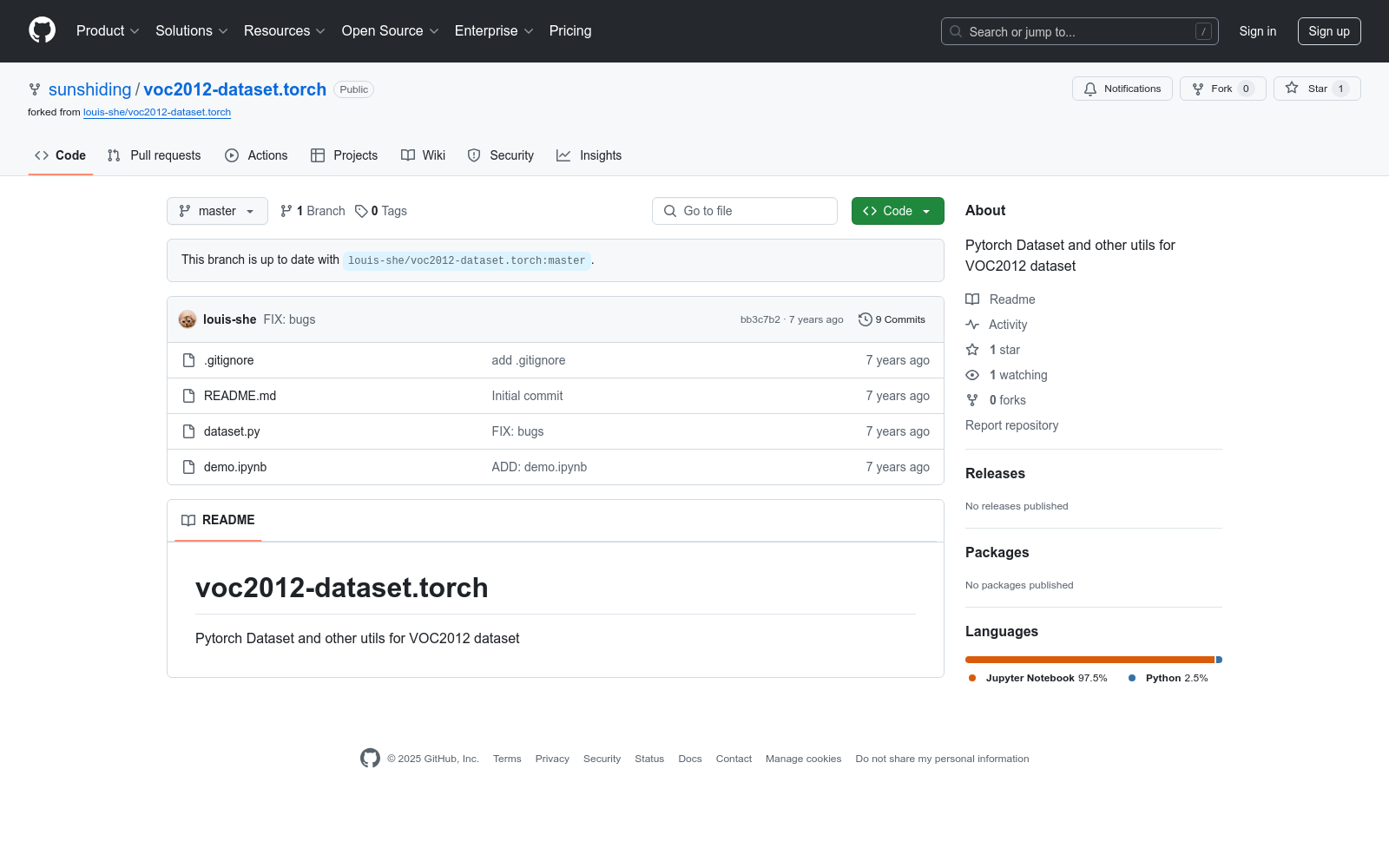1389x868 pixels.
Task: Click the Python 2.5% language label
Action: coord(1168,678)
